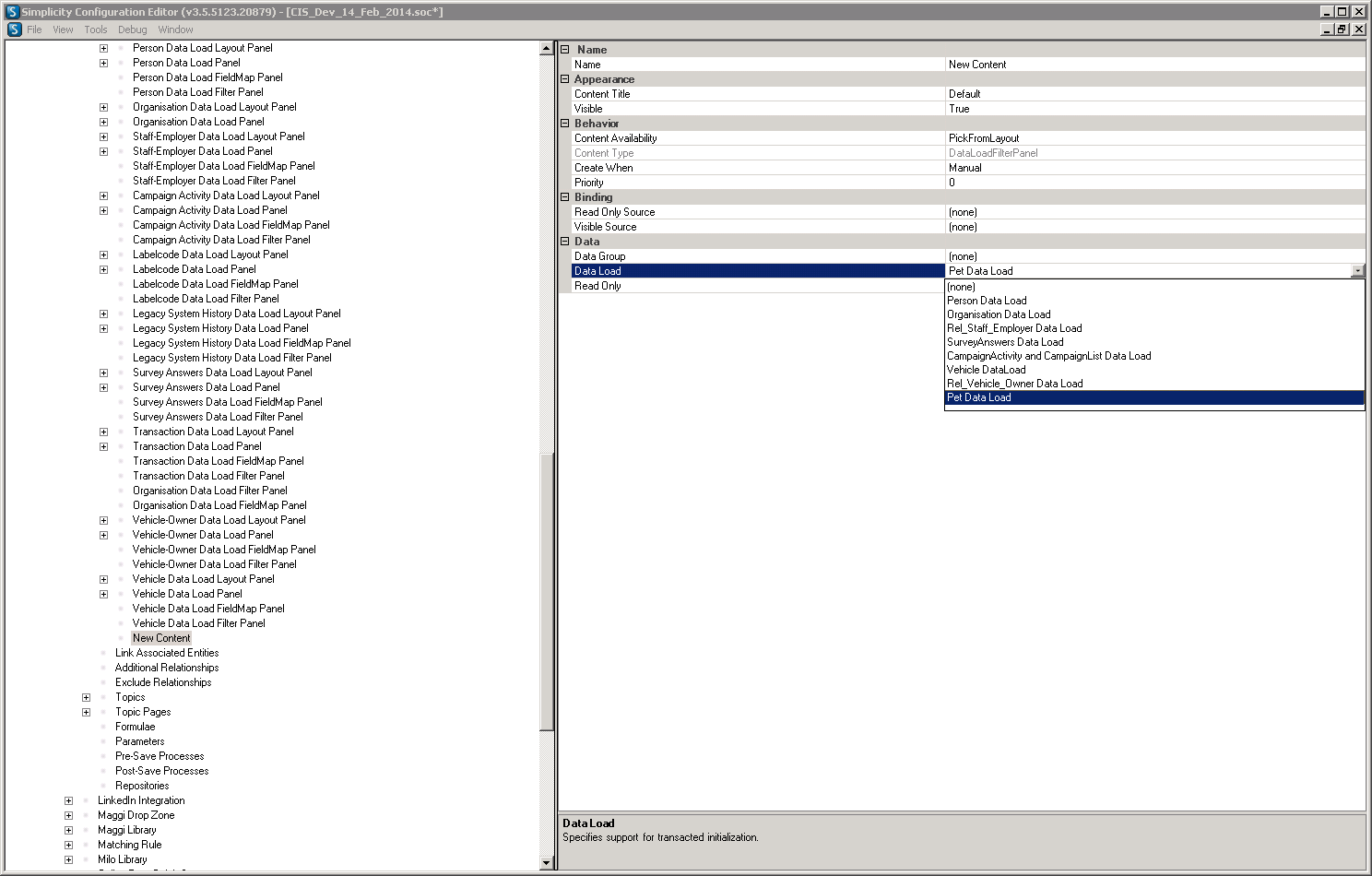Click the Content Title value Default

(1155, 94)
